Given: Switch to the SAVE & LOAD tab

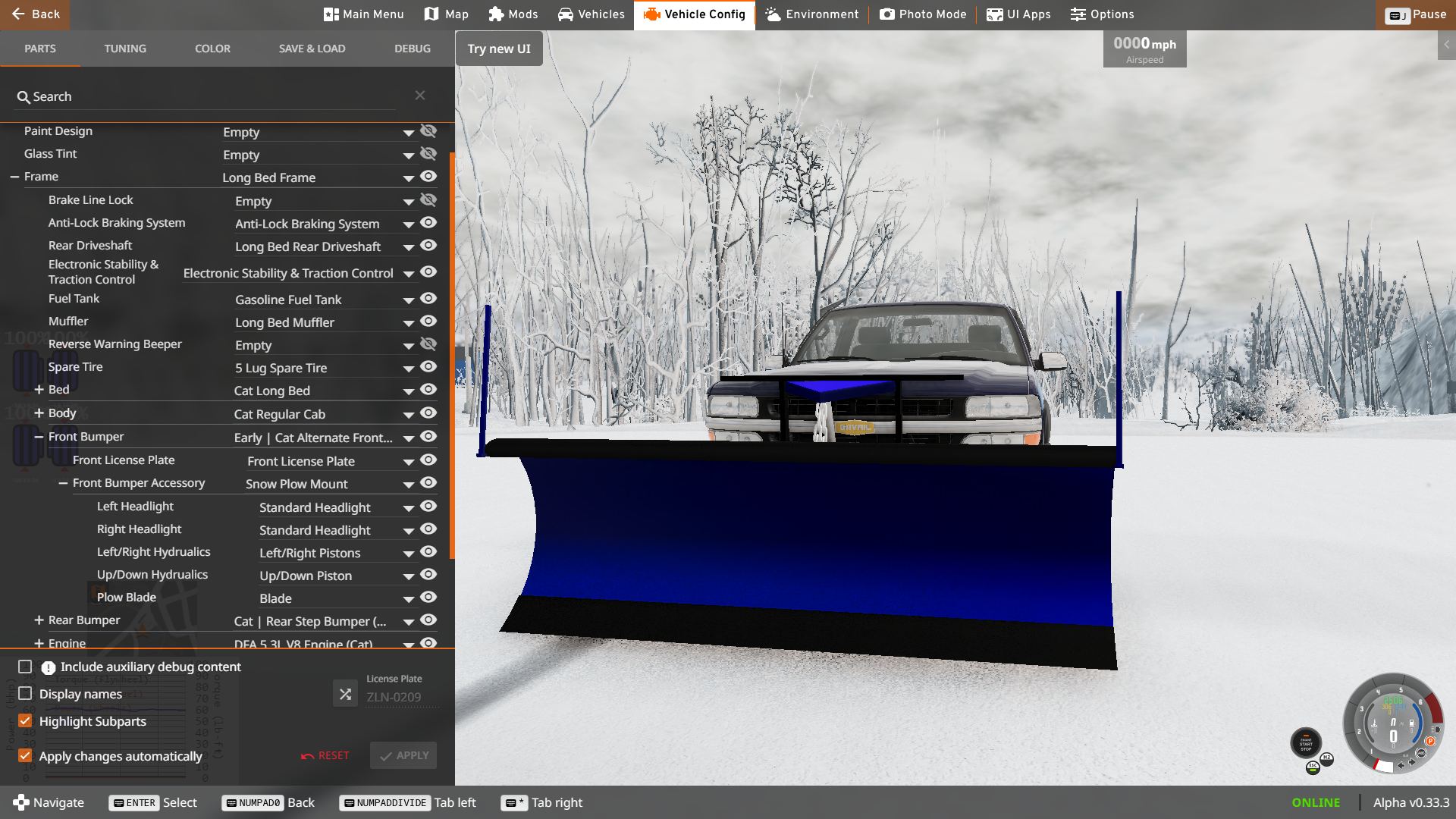Looking at the screenshot, I should click(x=312, y=49).
